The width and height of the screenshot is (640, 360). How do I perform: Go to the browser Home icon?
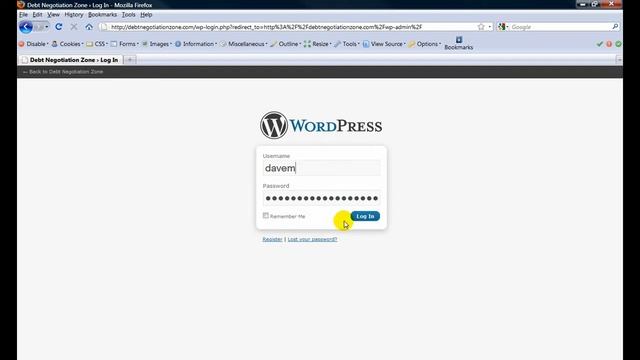click(89, 27)
